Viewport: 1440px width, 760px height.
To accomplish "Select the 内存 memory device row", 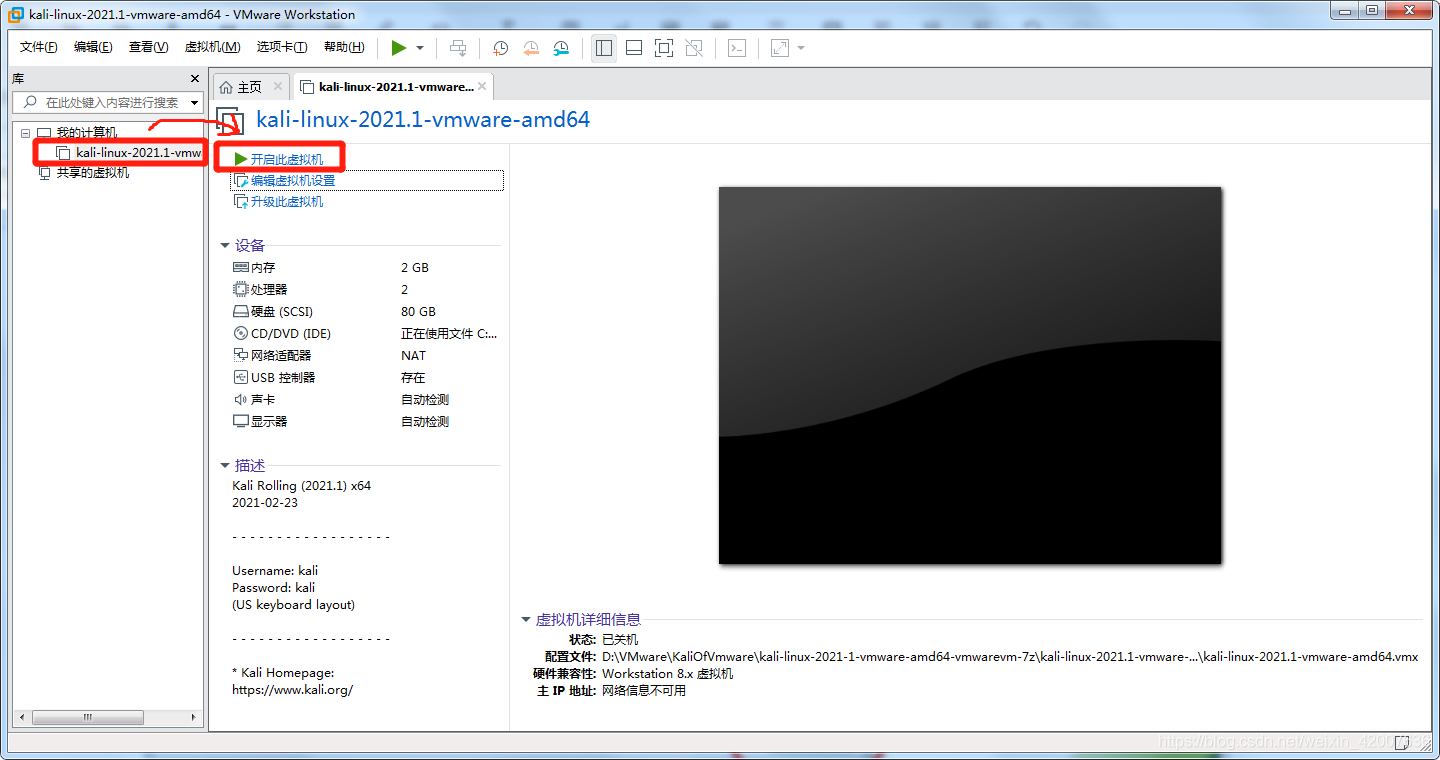I will coord(366,267).
